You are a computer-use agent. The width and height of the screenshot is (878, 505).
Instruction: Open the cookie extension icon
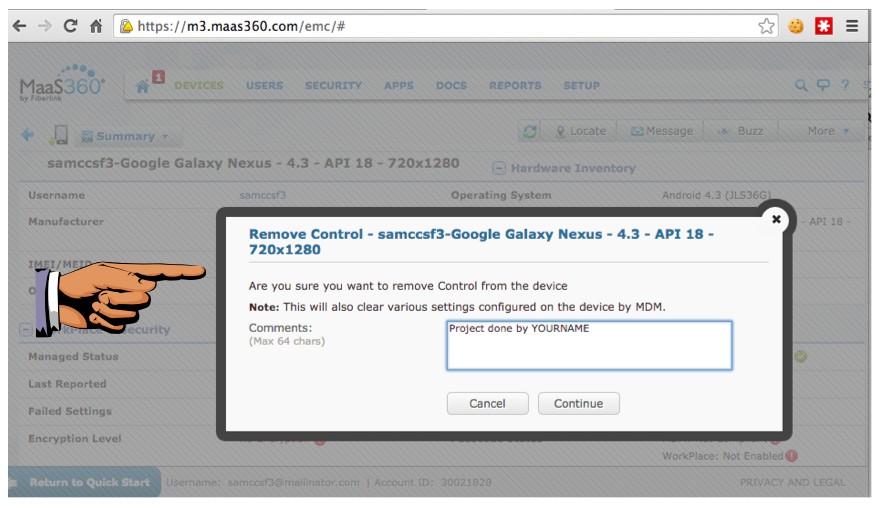tap(796, 26)
